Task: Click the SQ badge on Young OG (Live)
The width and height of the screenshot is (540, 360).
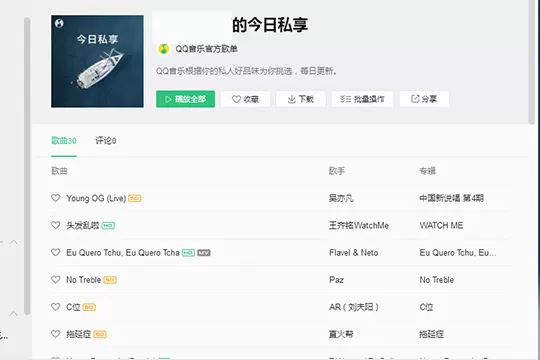Action: click(135, 198)
